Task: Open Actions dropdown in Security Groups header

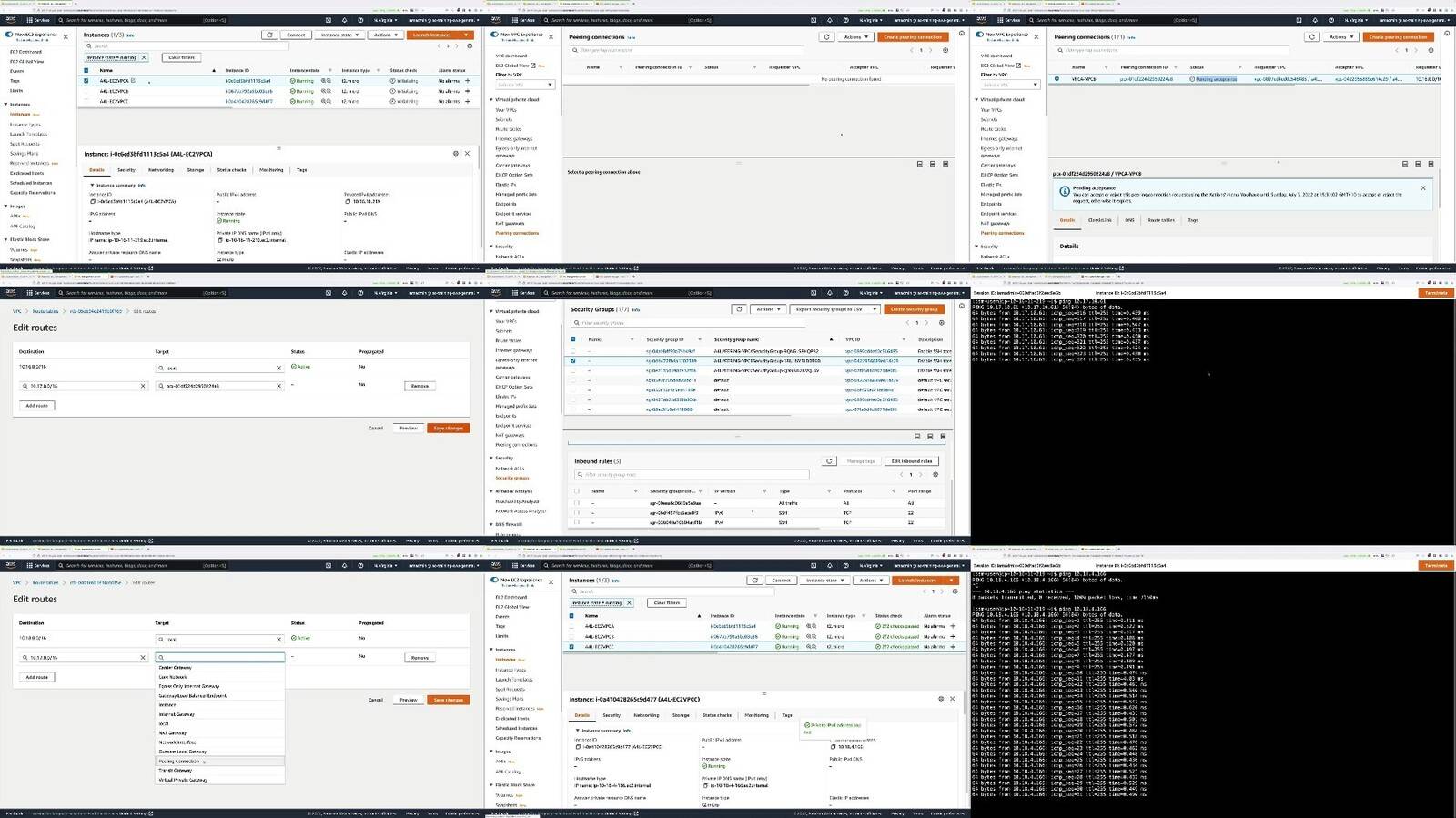Action: [x=768, y=308]
